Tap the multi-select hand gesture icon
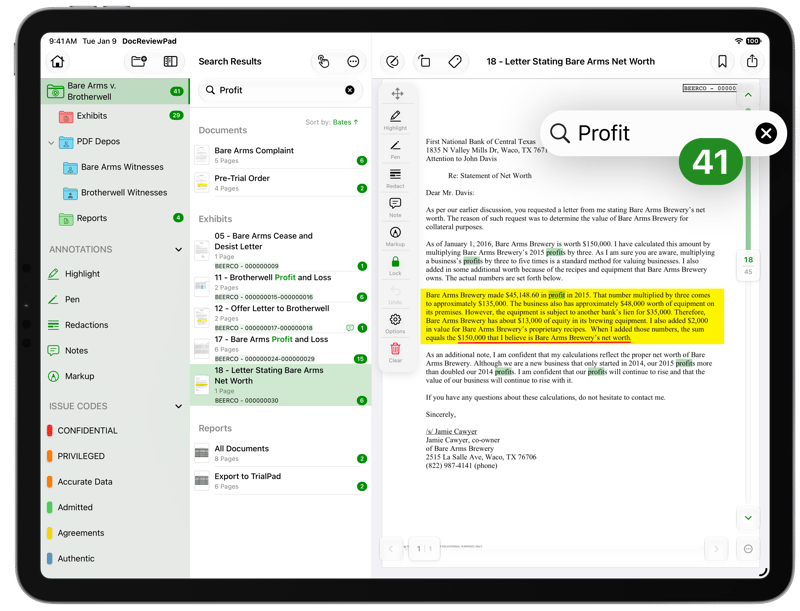The image size is (800, 611). click(323, 62)
